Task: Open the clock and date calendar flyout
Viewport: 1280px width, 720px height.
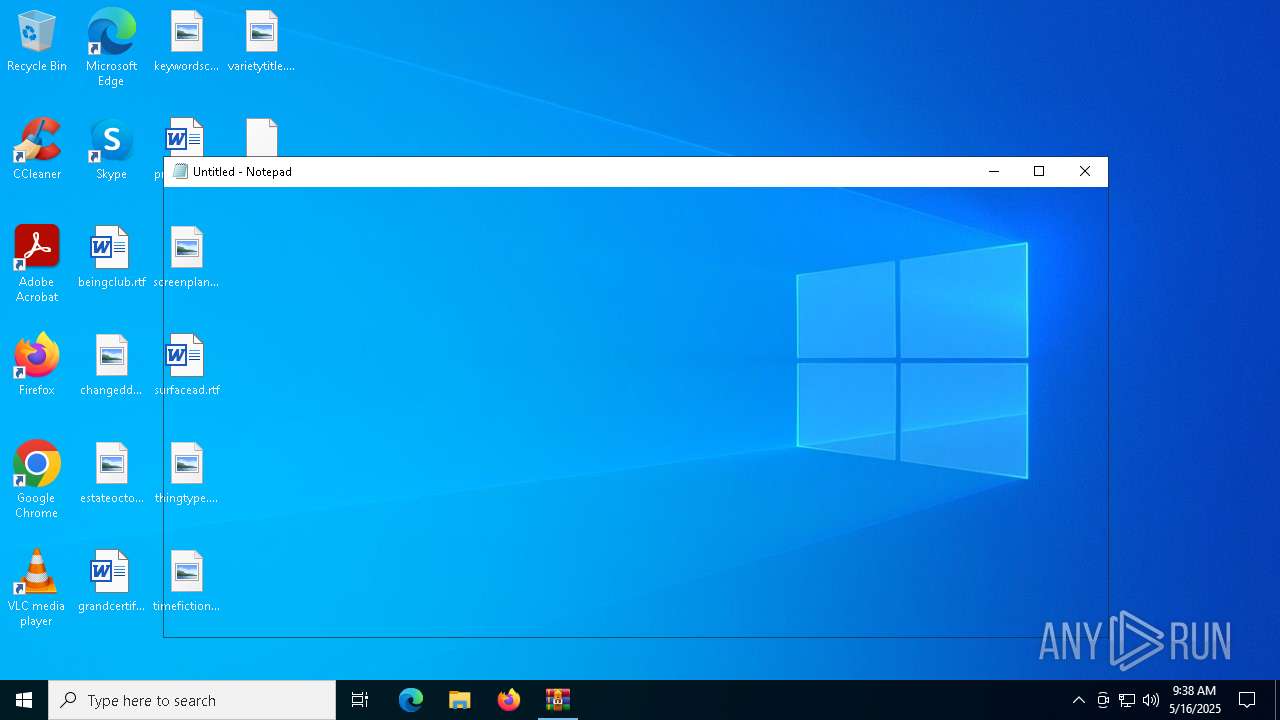Action: tap(1195, 700)
